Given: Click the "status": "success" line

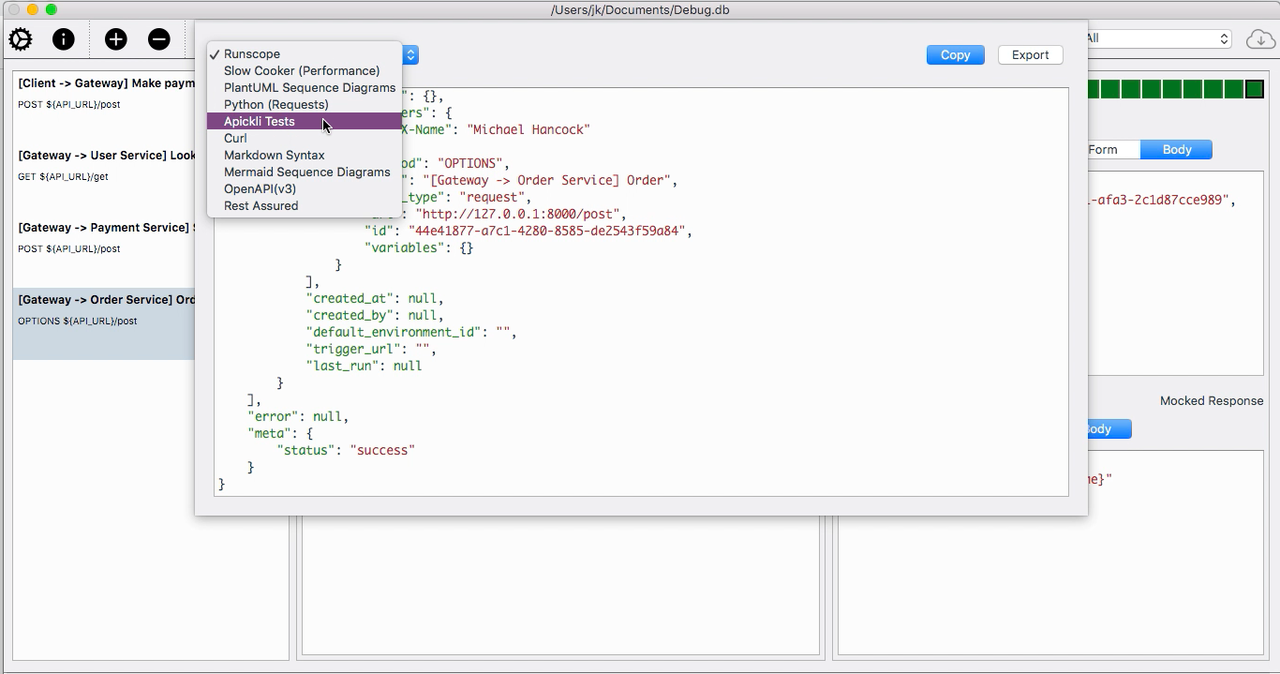Looking at the screenshot, I should coord(346,450).
